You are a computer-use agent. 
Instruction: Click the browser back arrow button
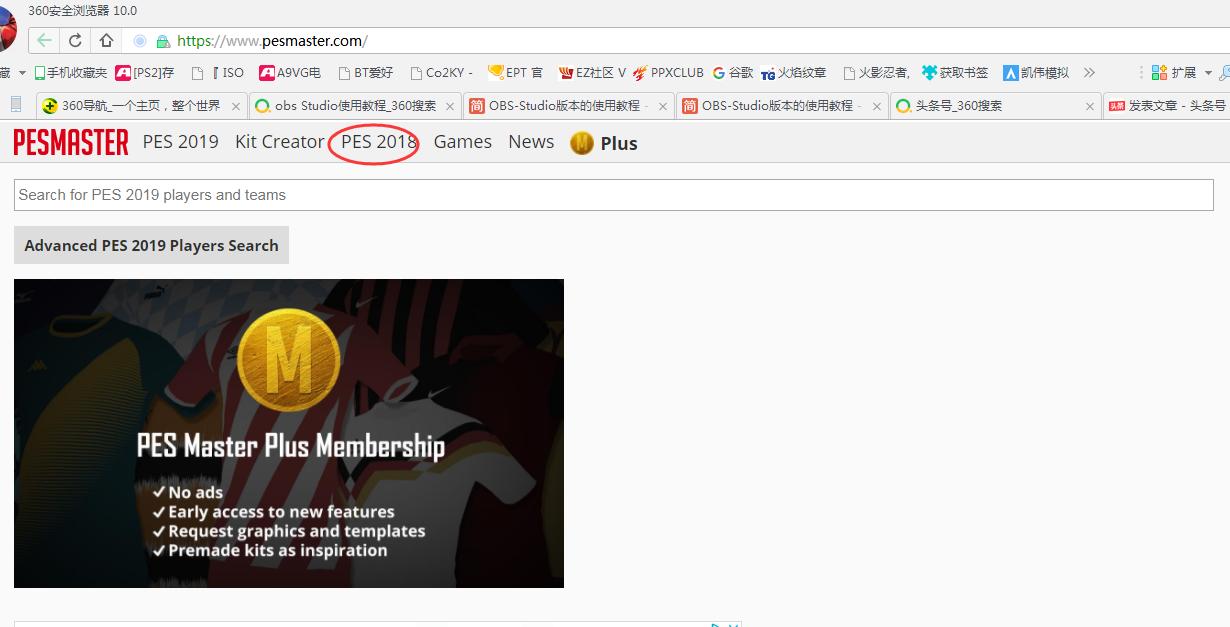coord(45,41)
